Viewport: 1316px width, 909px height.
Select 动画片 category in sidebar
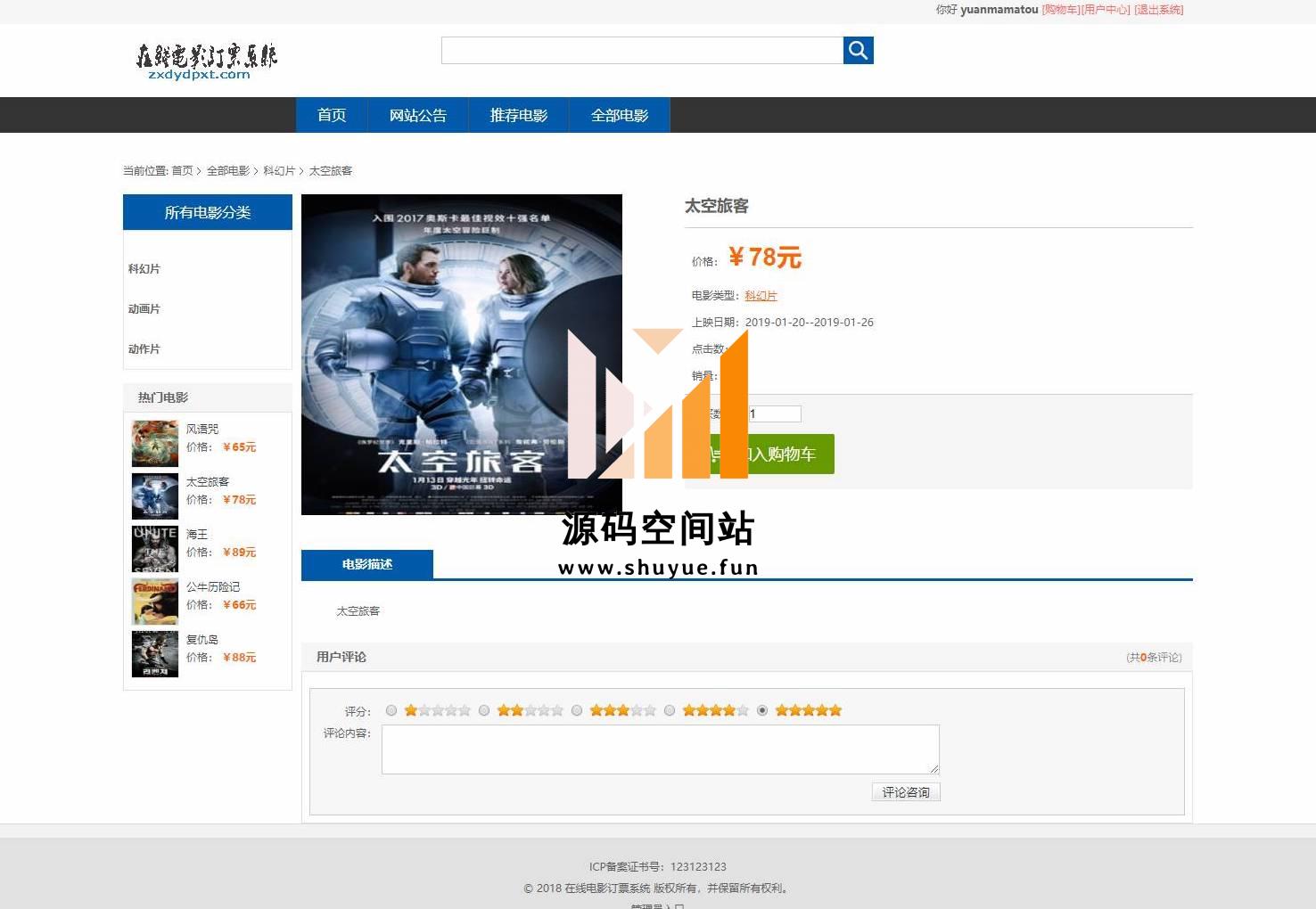pyautogui.click(x=144, y=309)
